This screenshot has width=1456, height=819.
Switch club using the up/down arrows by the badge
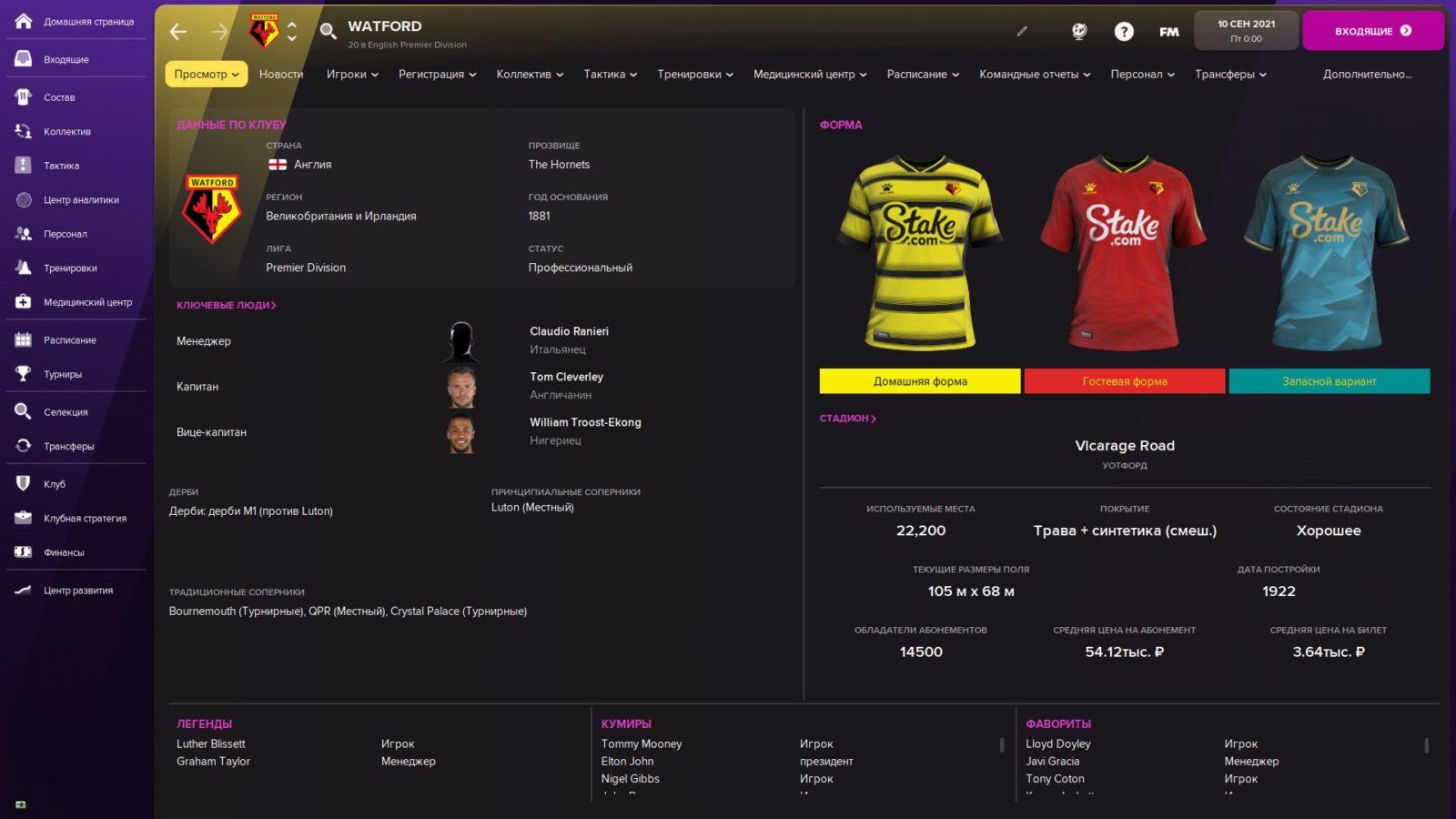(x=291, y=32)
